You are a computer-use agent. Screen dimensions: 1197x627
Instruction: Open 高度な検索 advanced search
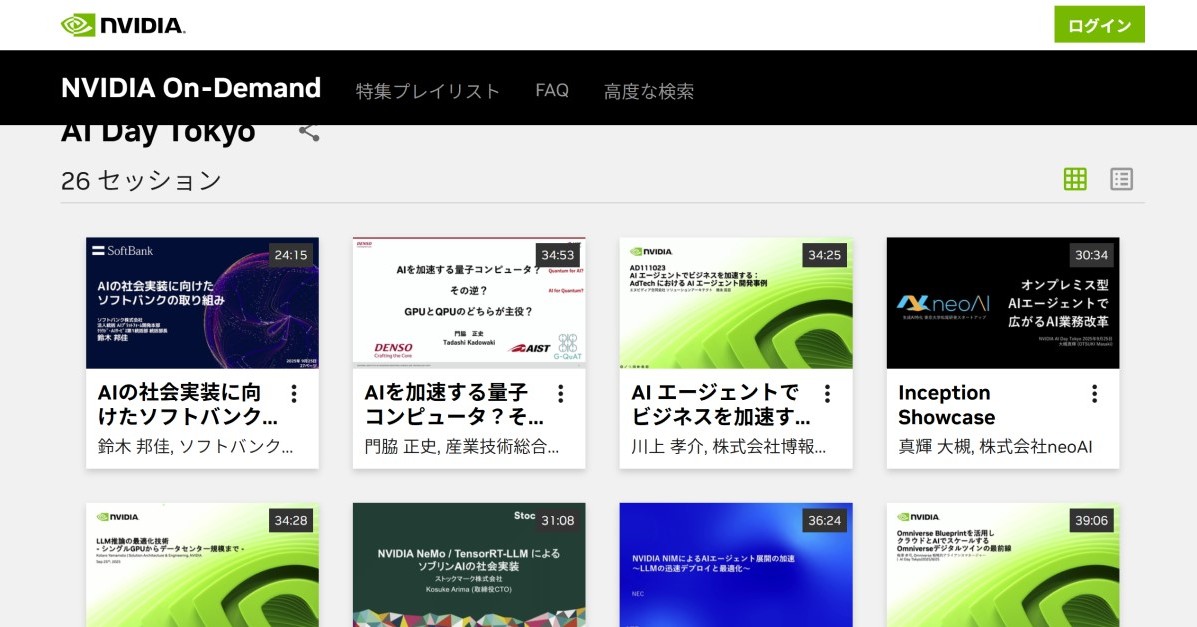coord(648,91)
